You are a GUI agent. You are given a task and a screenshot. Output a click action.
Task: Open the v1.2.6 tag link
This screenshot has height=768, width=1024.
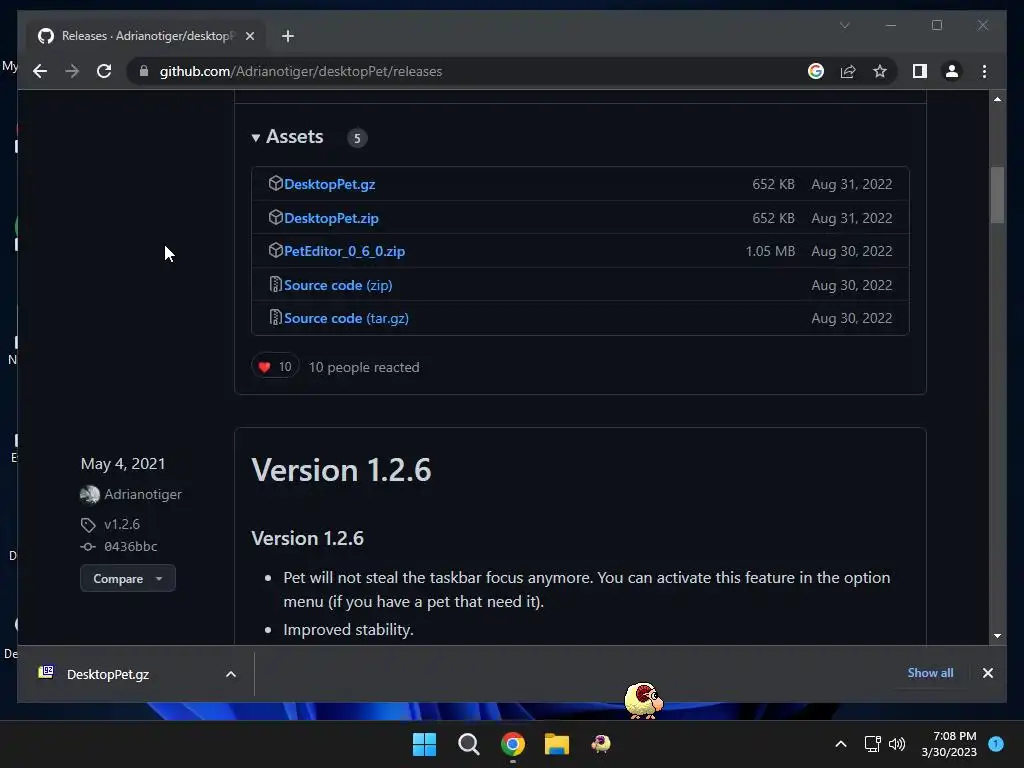[121, 524]
